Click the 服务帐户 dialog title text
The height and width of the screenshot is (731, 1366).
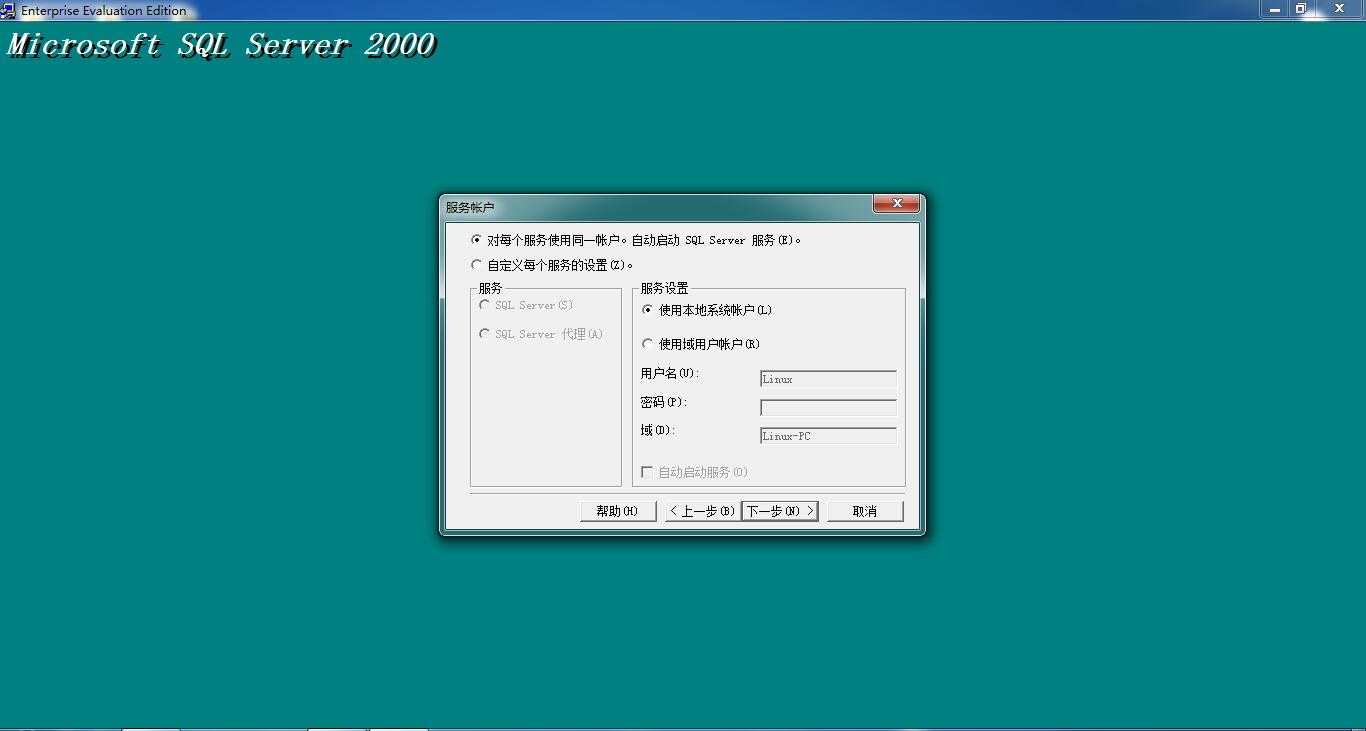coord(470,207)
